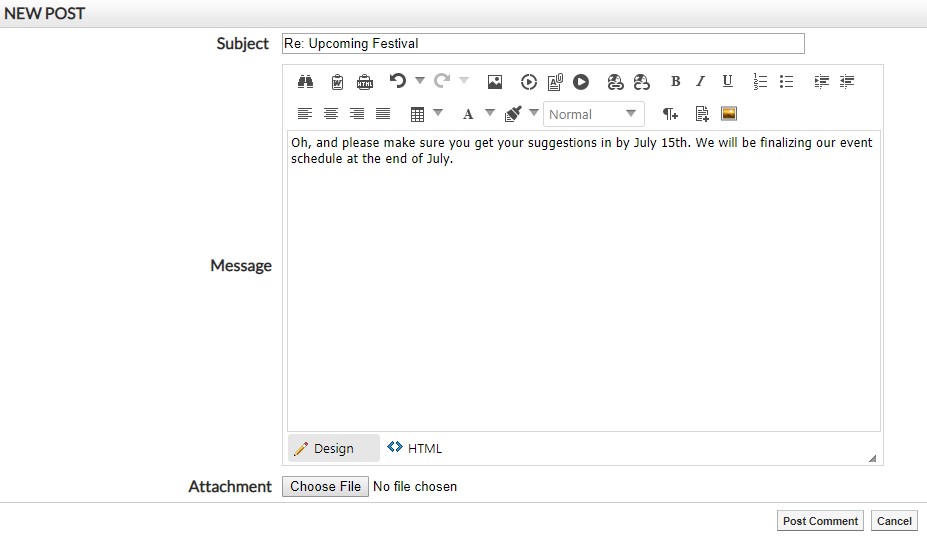Viewport: 927px width, 537px height.
Task: Open the Normal paragraph style dropdown
Action: point(593,114)
